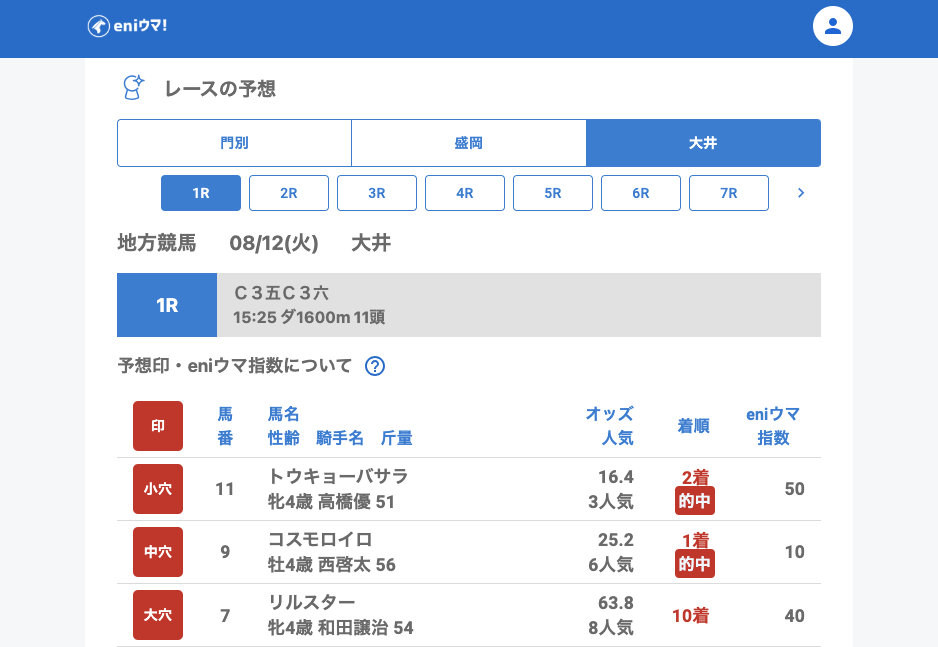
Task: Switch to the 門別 racecourse tab
Action: [x=234, y=143]
